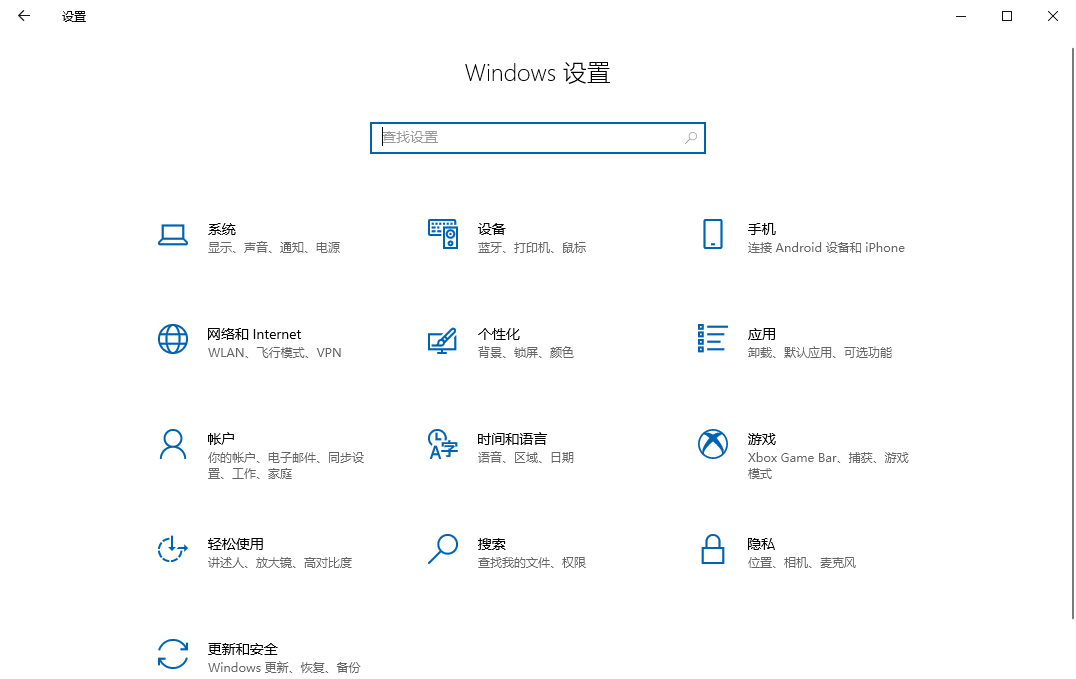Select the 应用 category title
1076x679 pixels.
pos(762,334)
